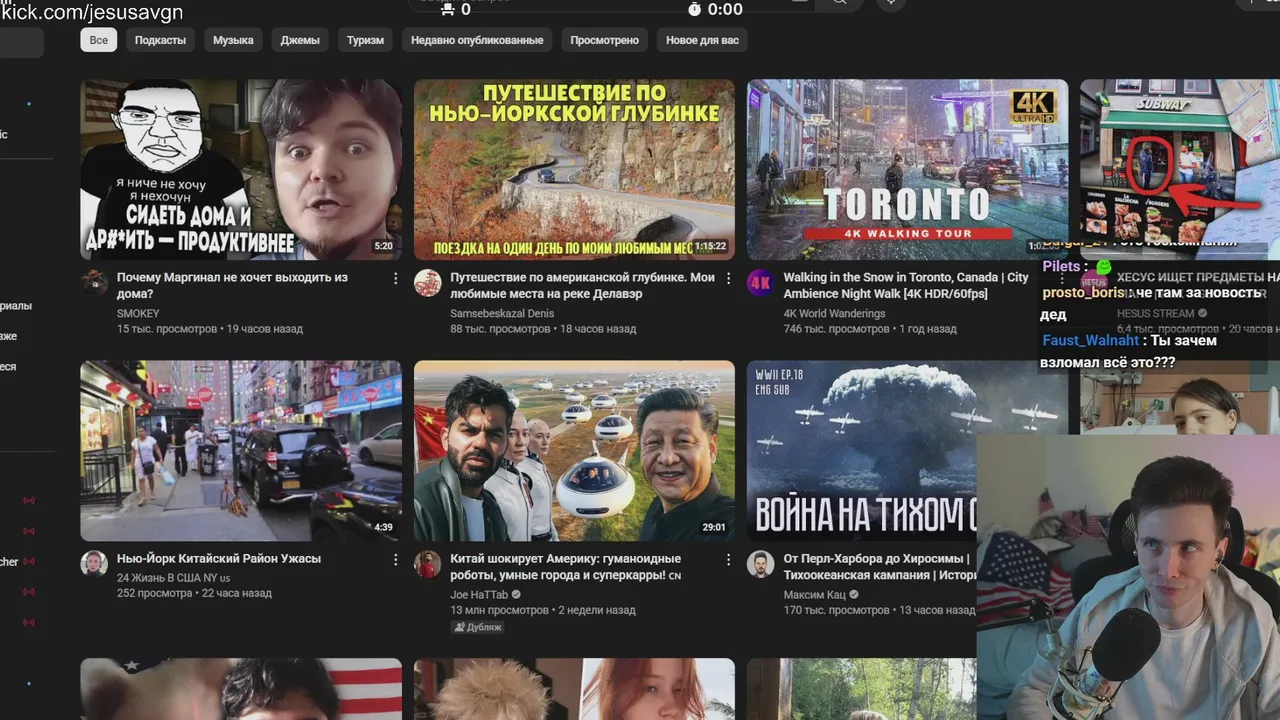Play the Маргинал сидеть дома video thumbnail
The image size is (1280, 720).
pyautogui.click(x=241, y=170)
